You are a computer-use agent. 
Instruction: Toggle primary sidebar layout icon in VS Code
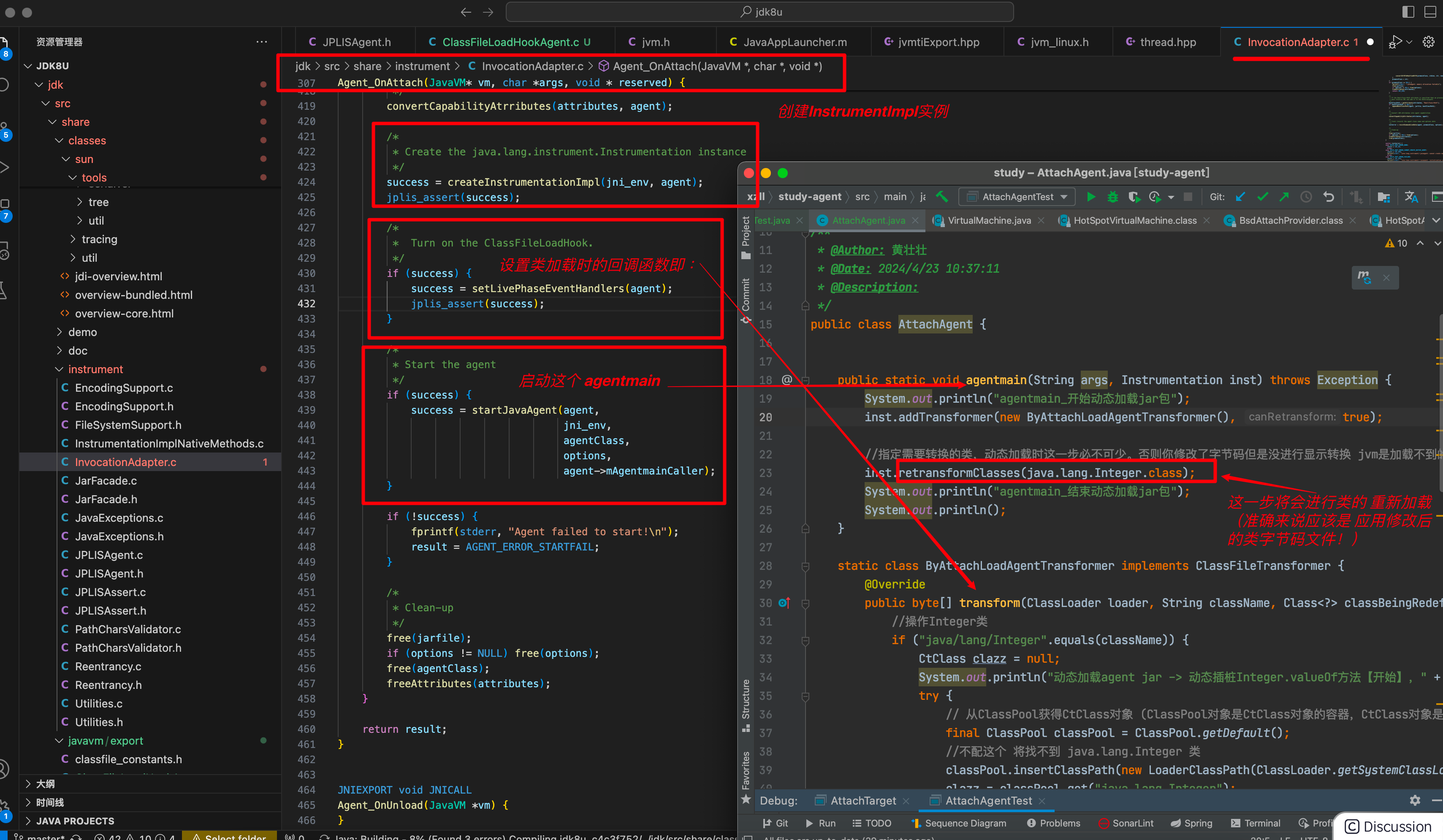click(x=1408, y=11)
